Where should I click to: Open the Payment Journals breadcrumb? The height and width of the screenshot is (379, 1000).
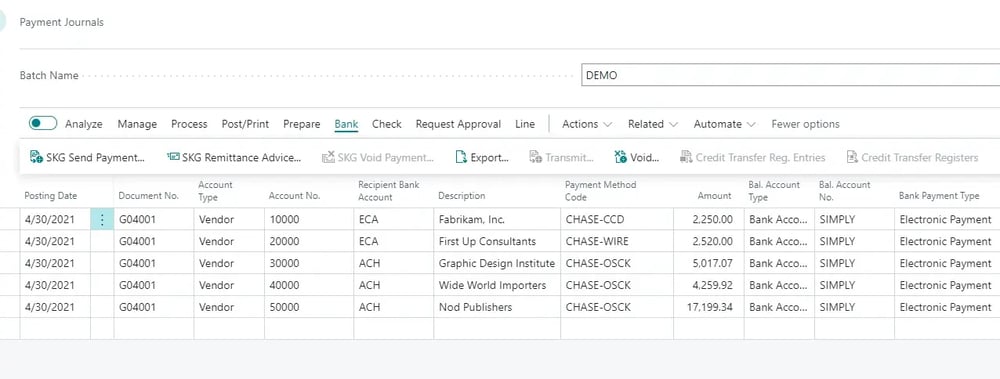click(62, 22)
